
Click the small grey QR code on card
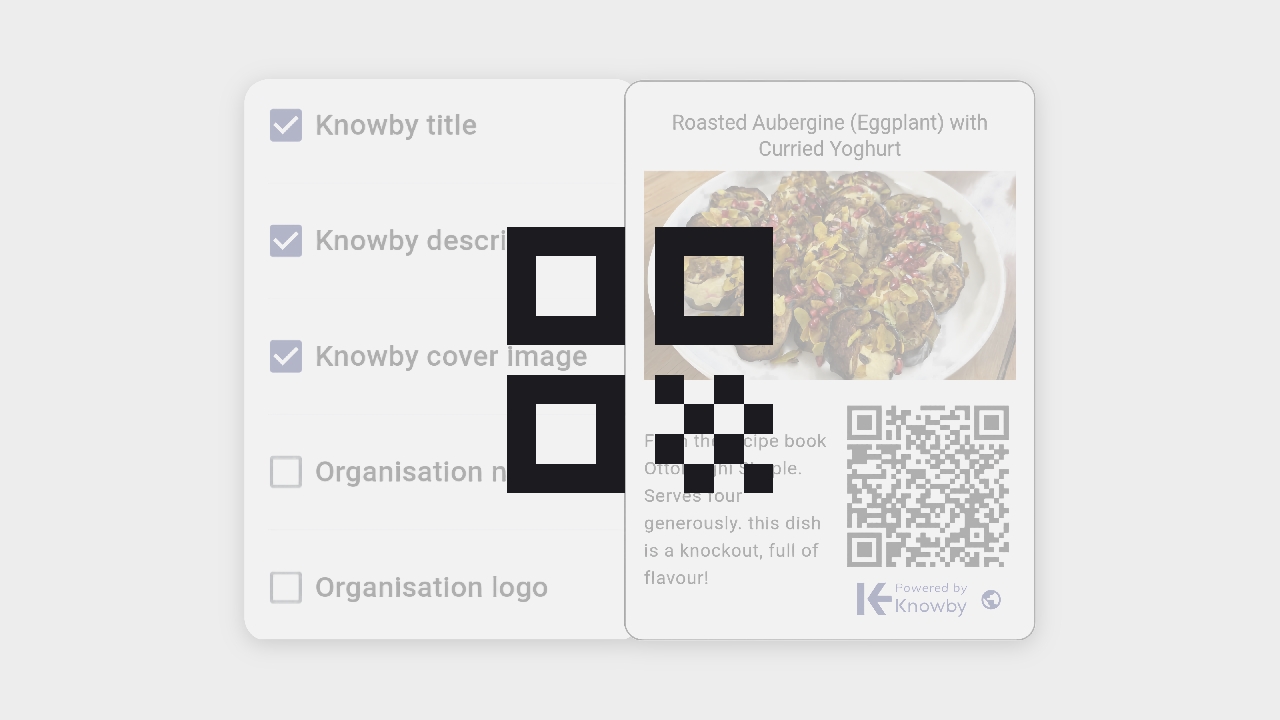coord(927,486)
